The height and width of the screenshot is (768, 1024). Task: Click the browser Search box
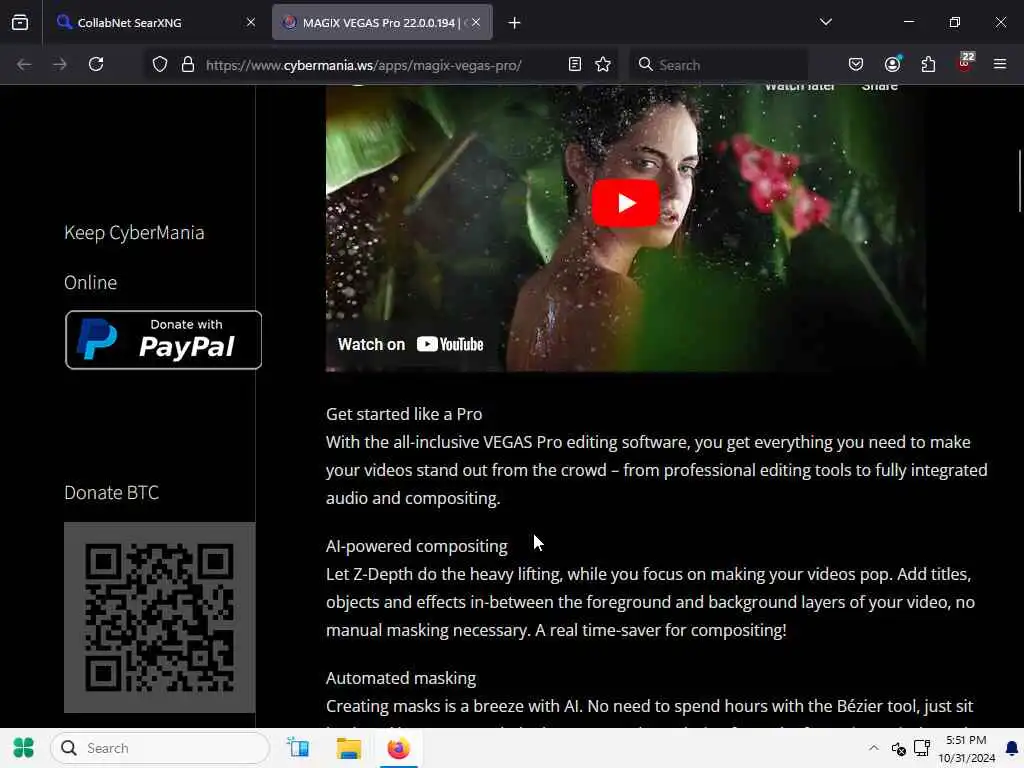pos(719,65)
